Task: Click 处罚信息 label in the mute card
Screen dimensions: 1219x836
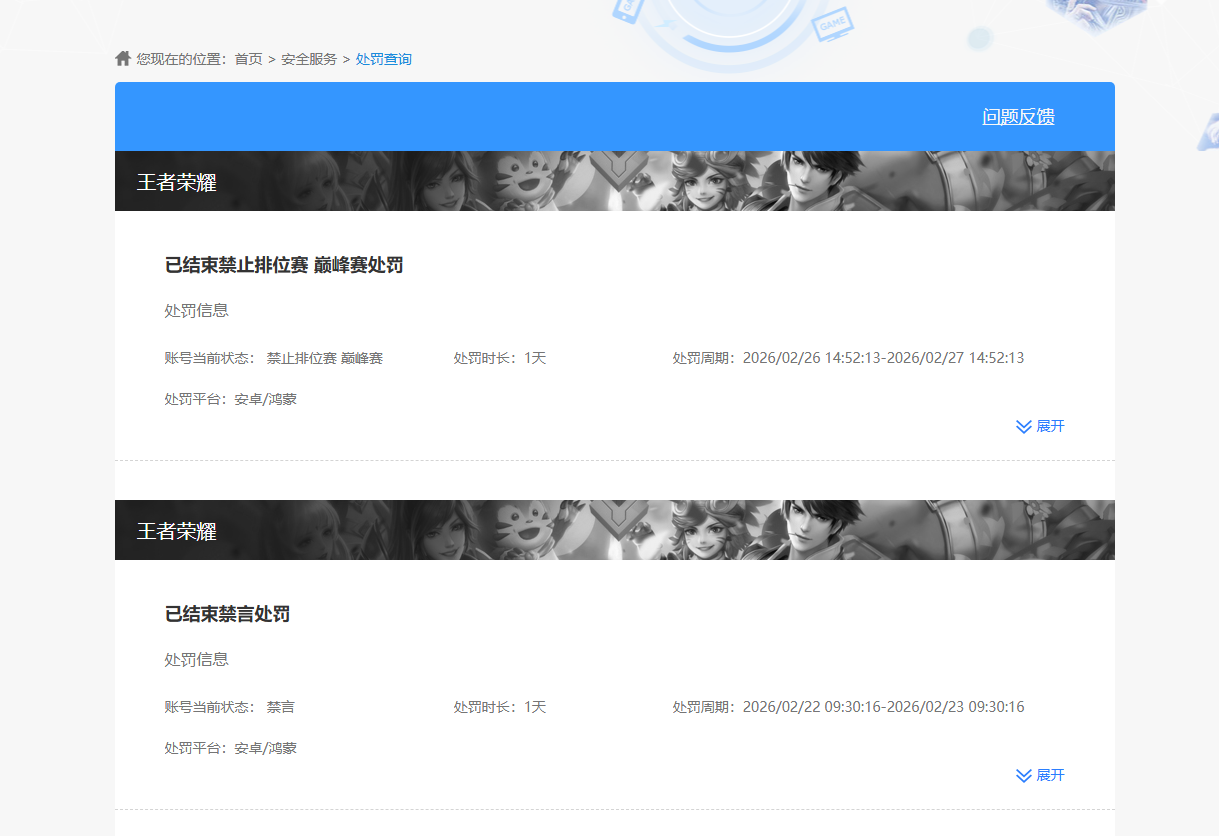Action: 197,660
